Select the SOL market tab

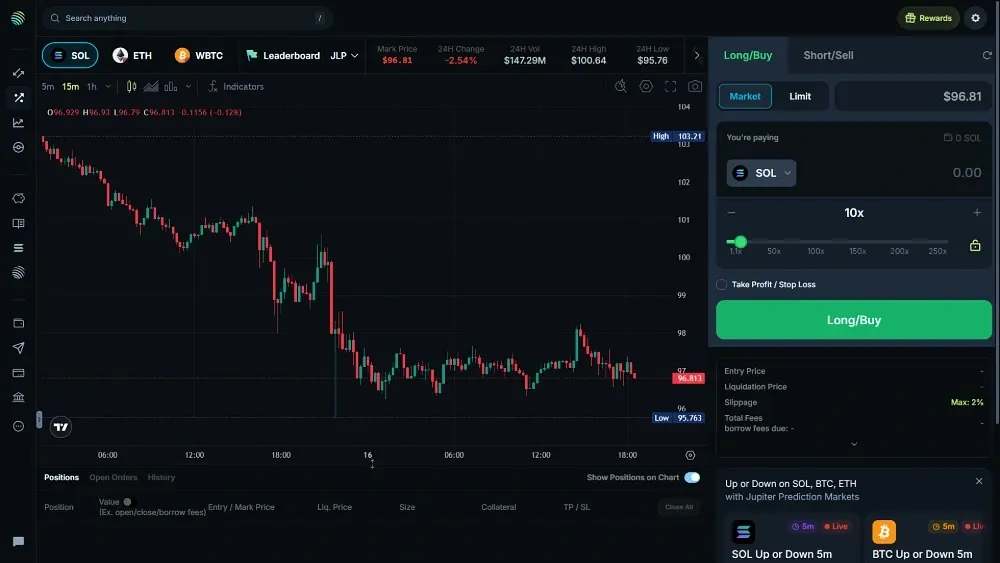pyautogui.click(x=70, y=55)
